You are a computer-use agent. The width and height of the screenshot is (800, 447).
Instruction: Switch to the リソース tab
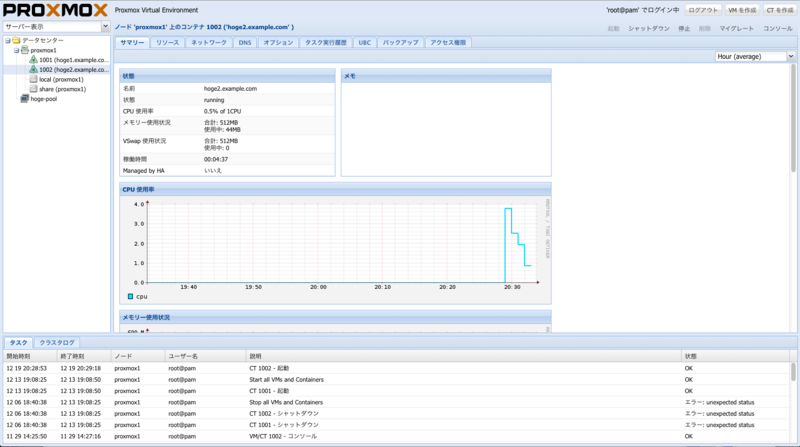(x=167, y=43)
